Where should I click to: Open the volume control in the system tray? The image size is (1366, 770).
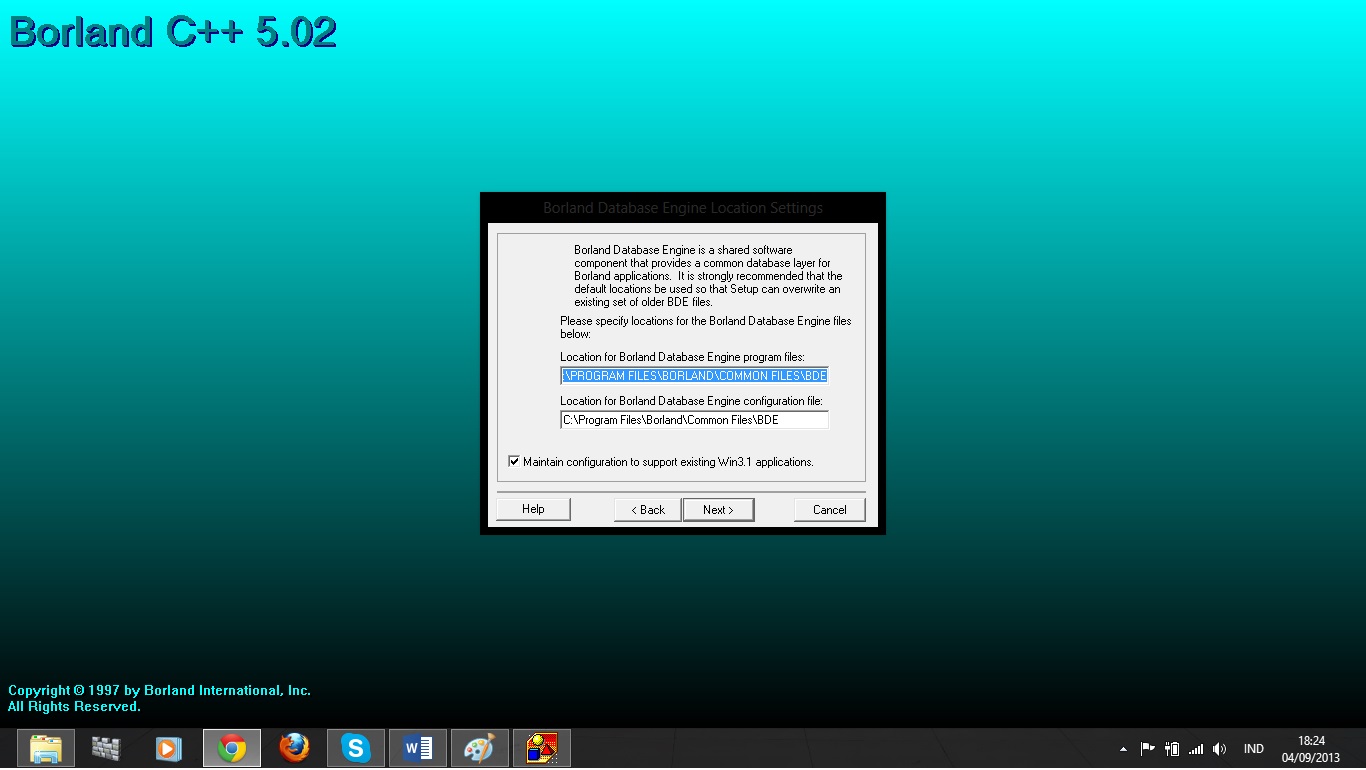(x=1219, y=747)
